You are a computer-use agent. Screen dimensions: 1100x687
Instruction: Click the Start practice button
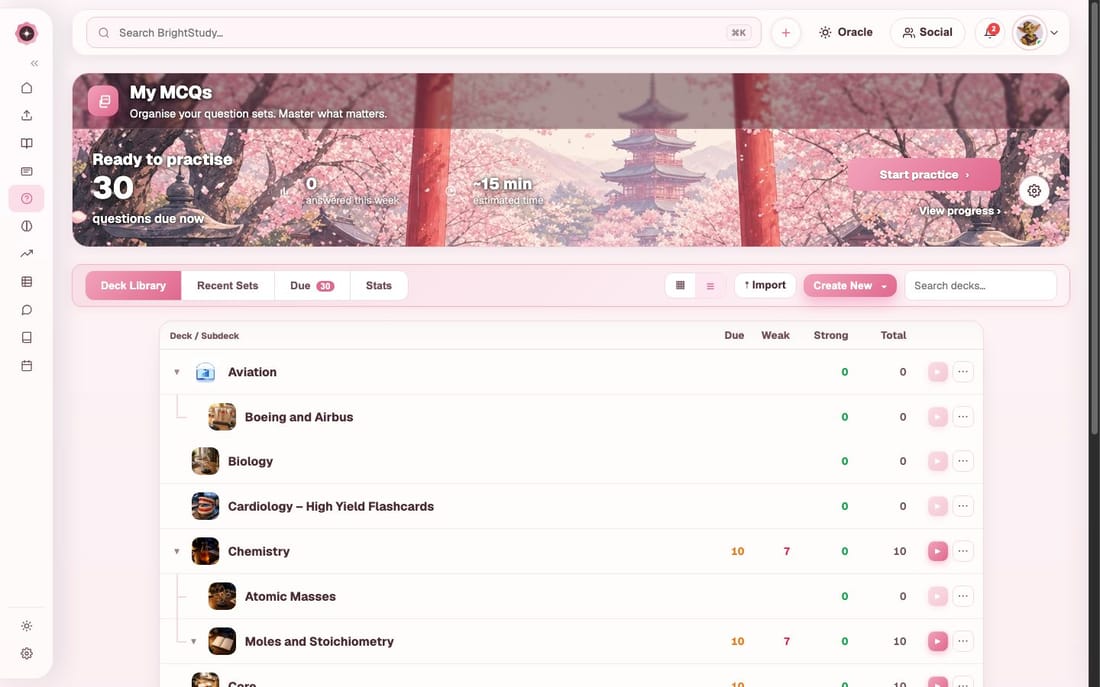point(924,175)
